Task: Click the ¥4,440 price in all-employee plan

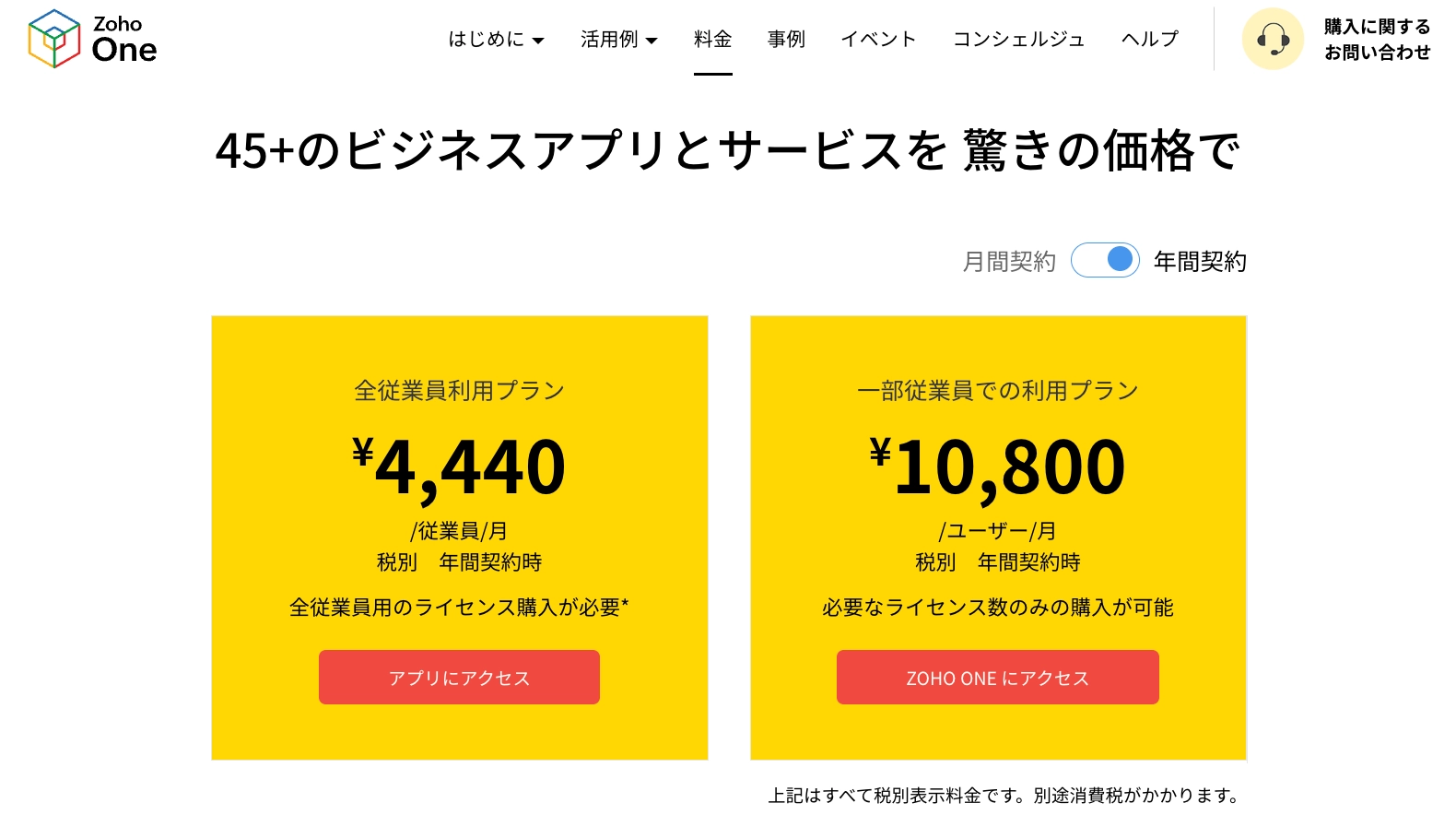Action: click(459, 467)
